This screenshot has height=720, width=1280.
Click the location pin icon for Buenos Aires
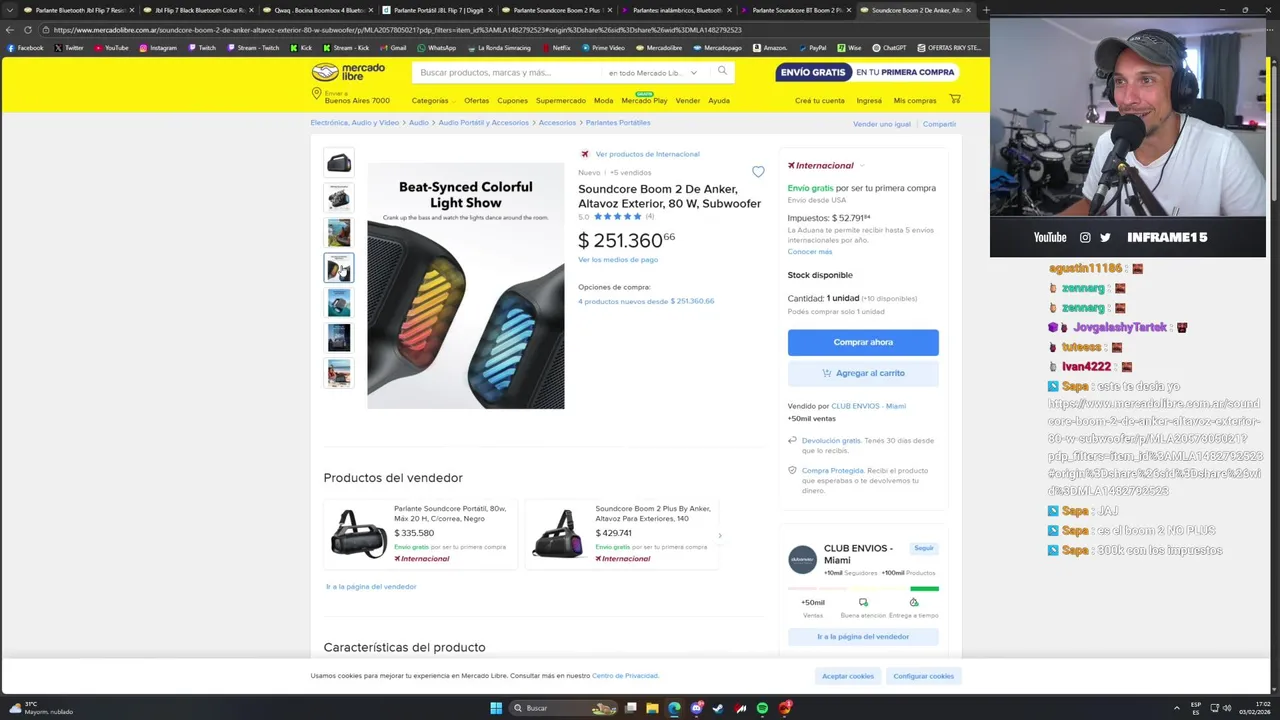pos(316,94)
